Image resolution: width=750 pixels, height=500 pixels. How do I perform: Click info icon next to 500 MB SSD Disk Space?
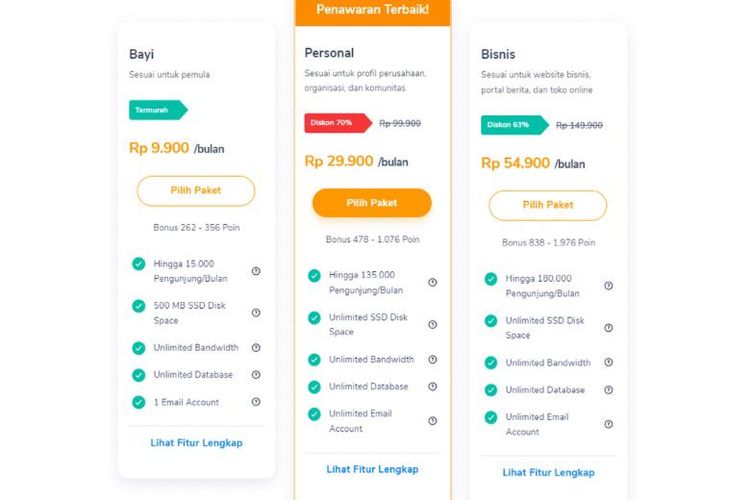coord(256,313)
